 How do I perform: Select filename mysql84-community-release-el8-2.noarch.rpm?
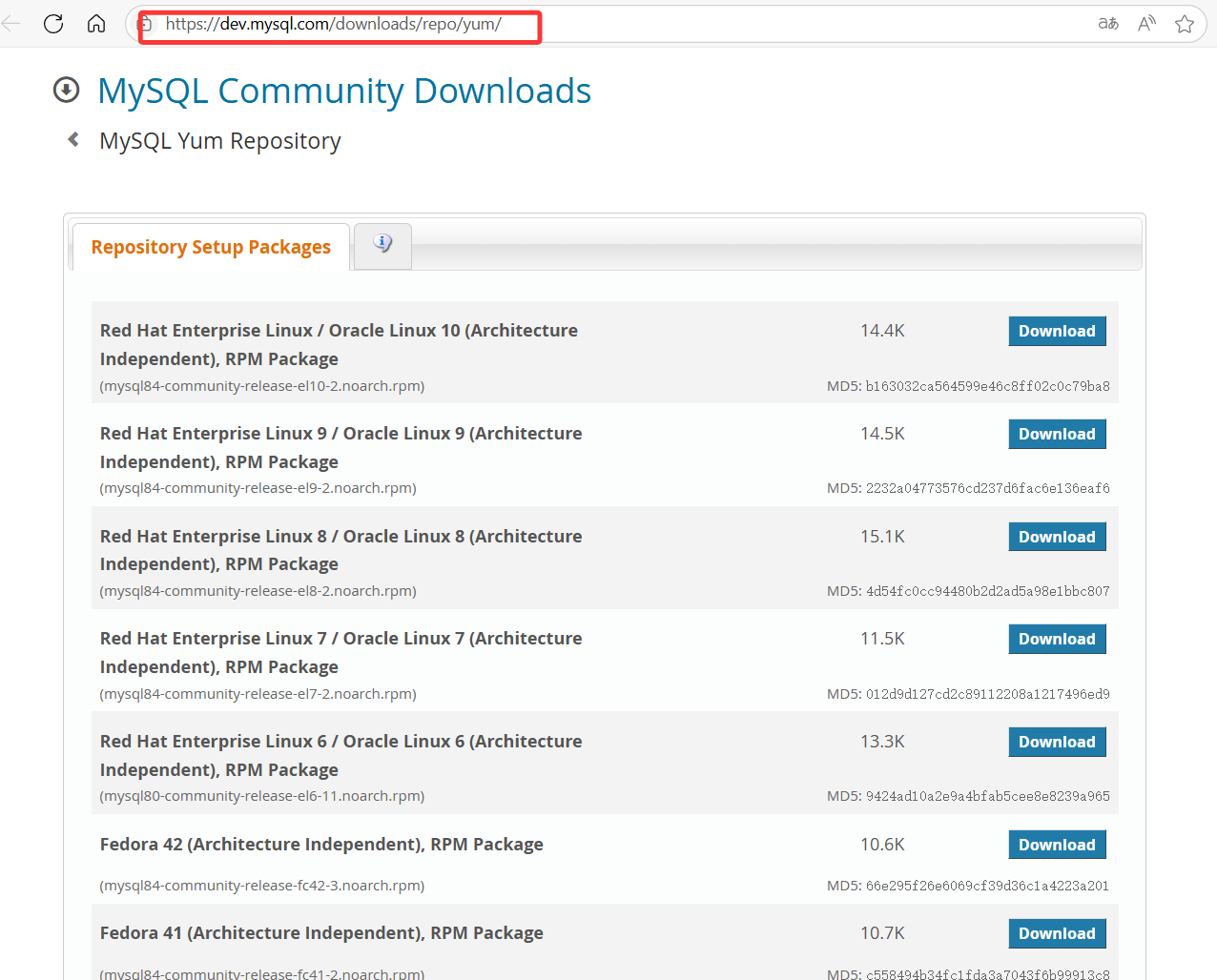[x=258, y=591]
